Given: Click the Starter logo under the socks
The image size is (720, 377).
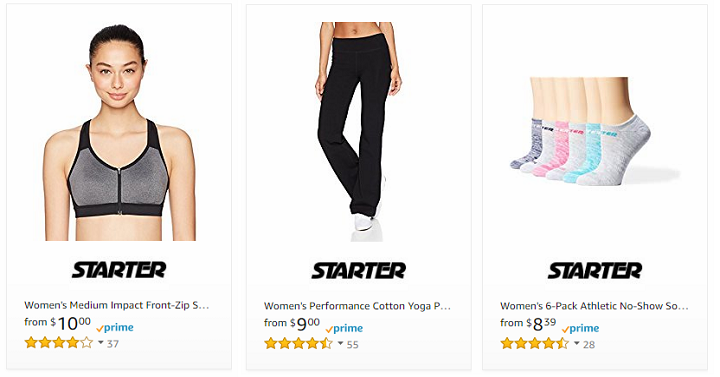Looking at the screenshot, I should tap(595, 270).
